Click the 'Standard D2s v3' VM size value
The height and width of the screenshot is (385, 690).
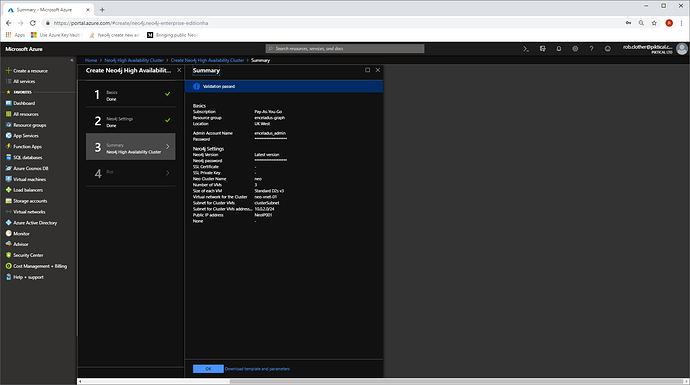pyautogui.click(x=269, y=191)
